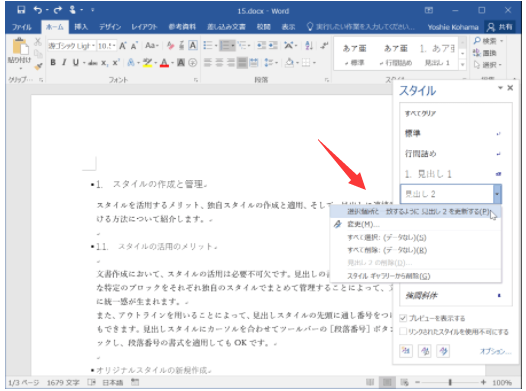This screenshot has height=391, width=526.
Task: Click the オプション... link in Styles pane
Action: click(495, 351)
